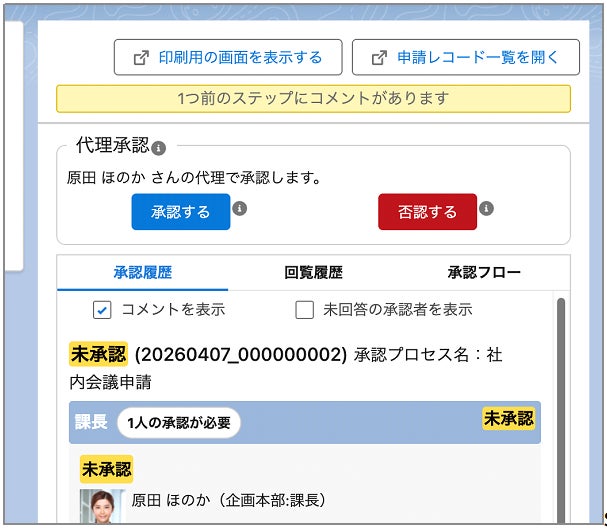Uncheck the コメントを表示 checkbox

[102, 310]
